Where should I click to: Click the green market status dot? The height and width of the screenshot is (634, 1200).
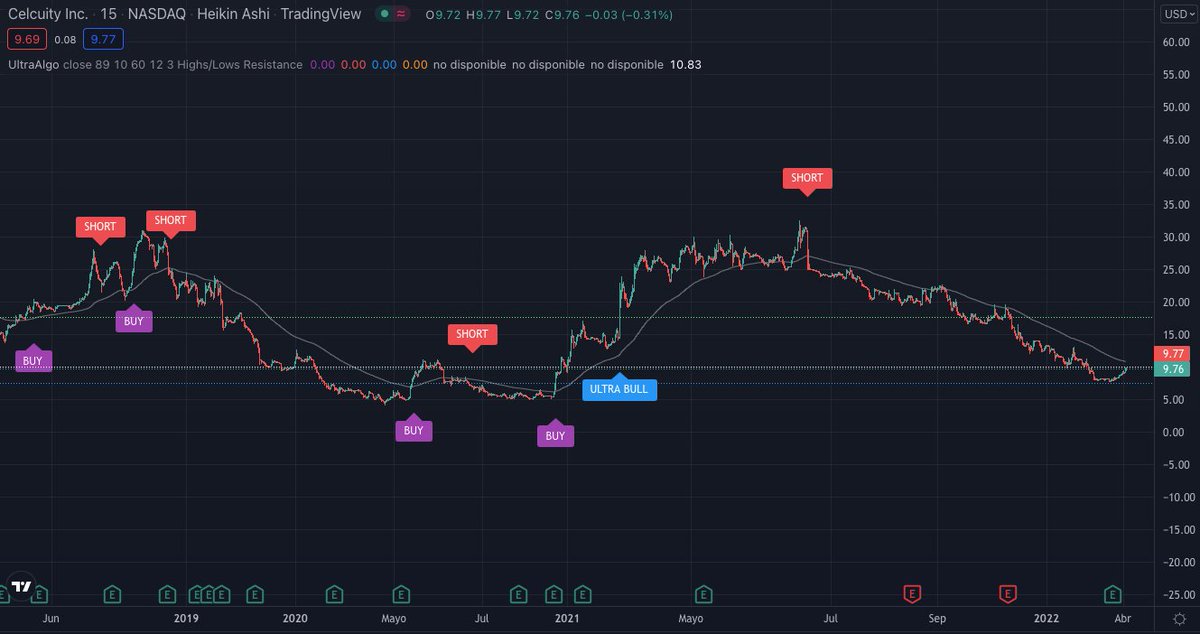pos(384,15)
